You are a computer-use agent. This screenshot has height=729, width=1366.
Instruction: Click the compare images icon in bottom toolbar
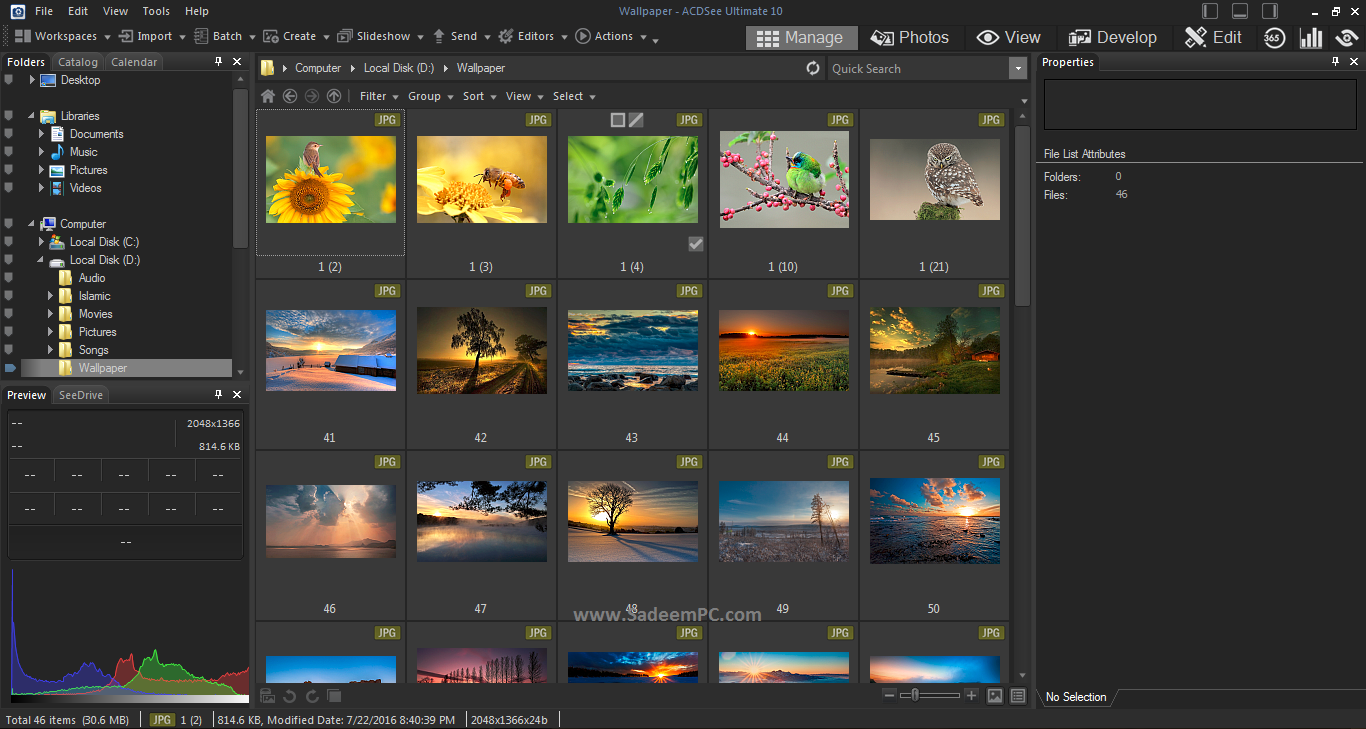(334, 696)
